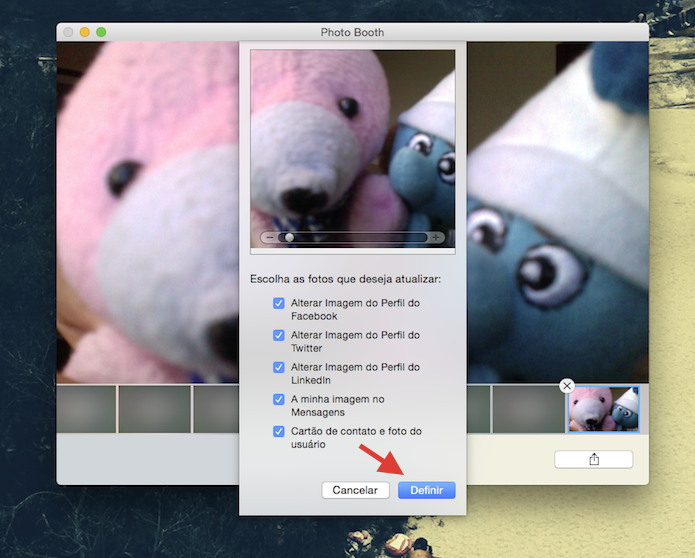Click the green zoom button of Photo Booth

pos(101,32)
